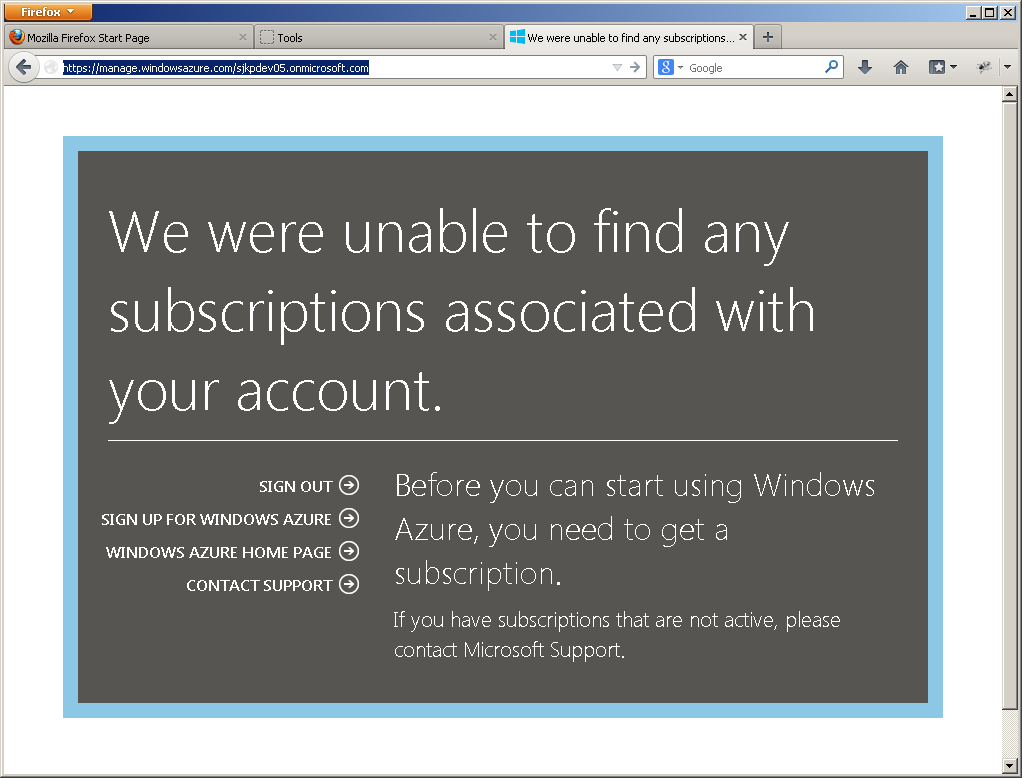Open the Downloads arrow icon in toolbar
Screen dimensions: 1022x778
[865, 67]
